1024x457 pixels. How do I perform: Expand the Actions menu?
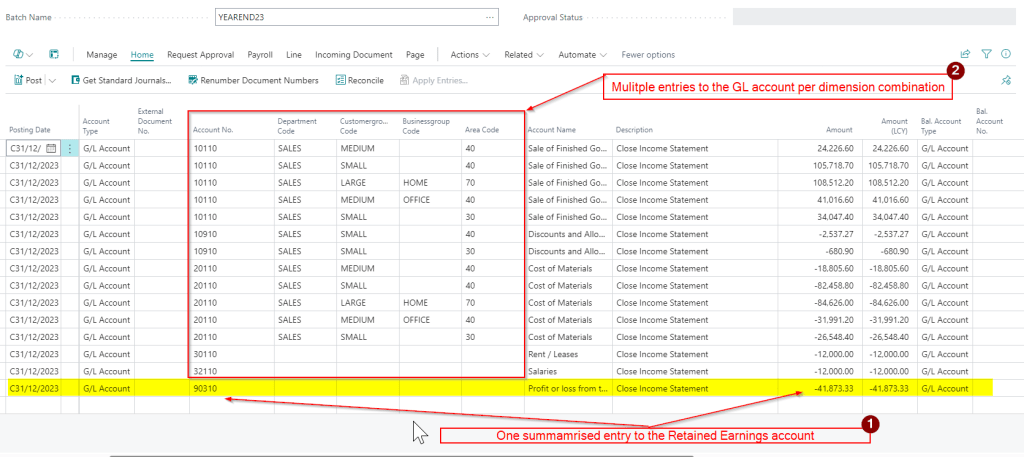click(x=469, y=54)
